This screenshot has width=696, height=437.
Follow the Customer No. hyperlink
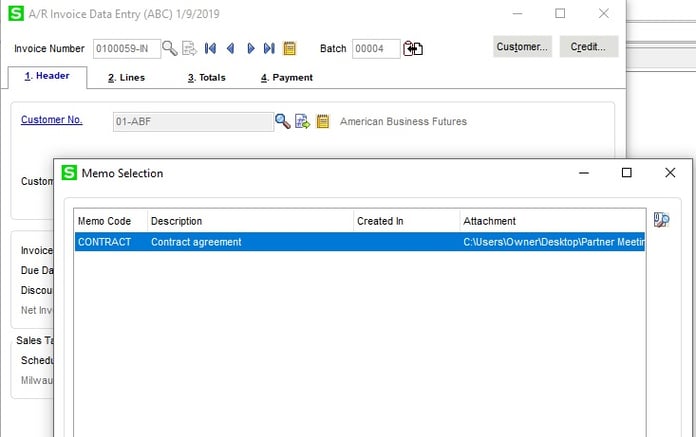click(x=51, y=121)
